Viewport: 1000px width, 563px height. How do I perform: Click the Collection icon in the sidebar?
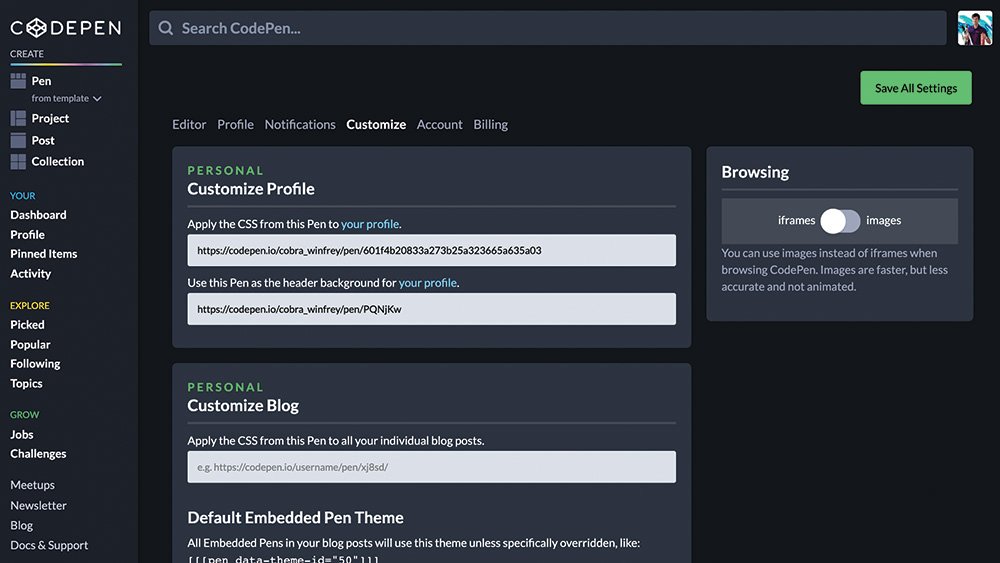(x=18, y=161)
